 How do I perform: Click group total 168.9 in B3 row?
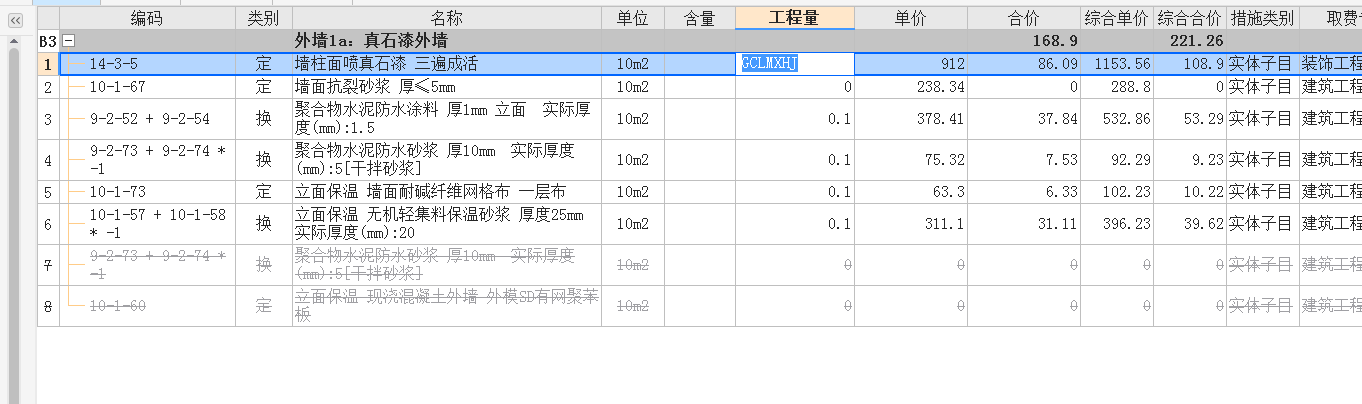(x=1024, y=41)
